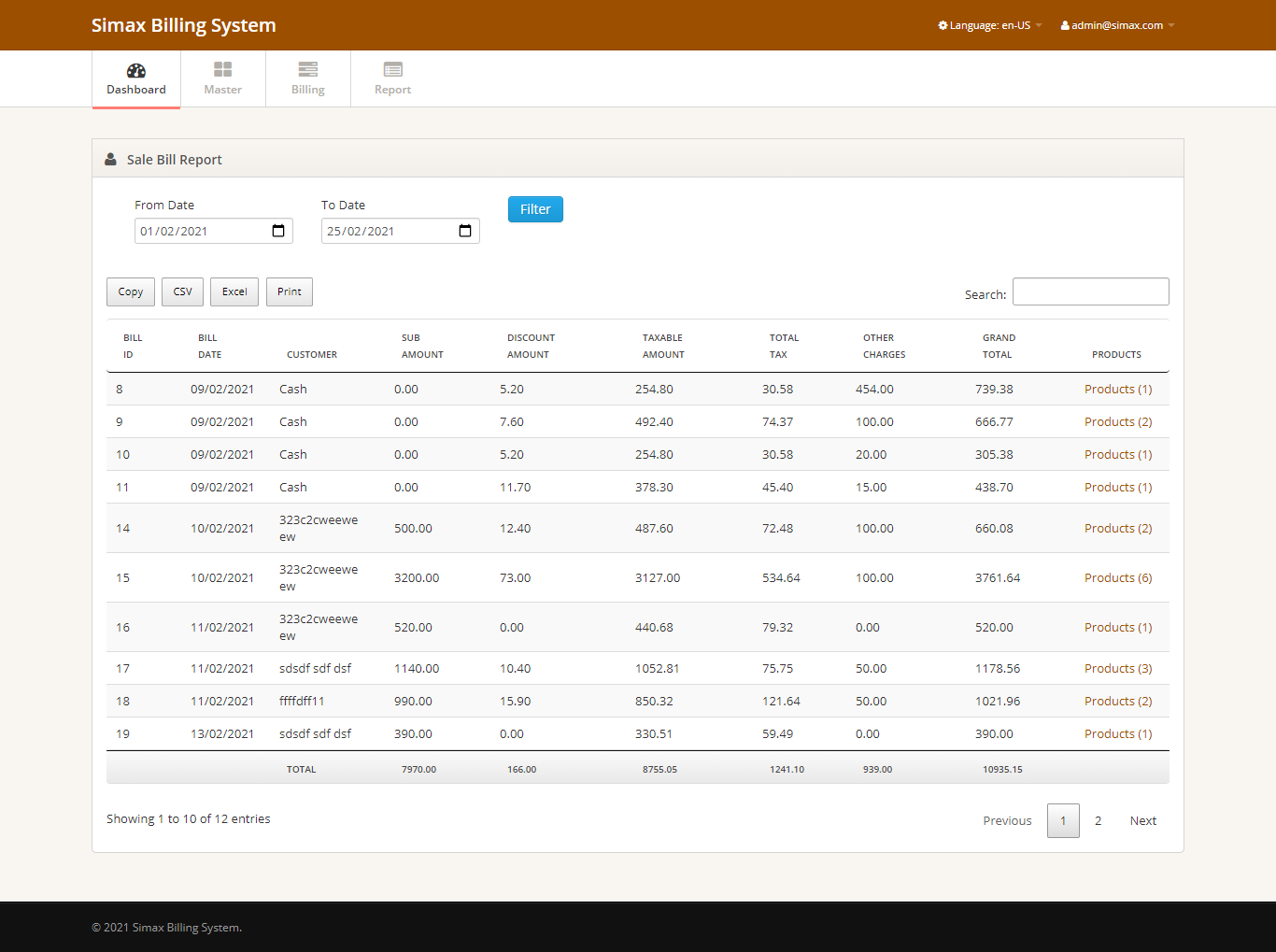Click sub amount 1140.00 cell

[x=417, y=668]
